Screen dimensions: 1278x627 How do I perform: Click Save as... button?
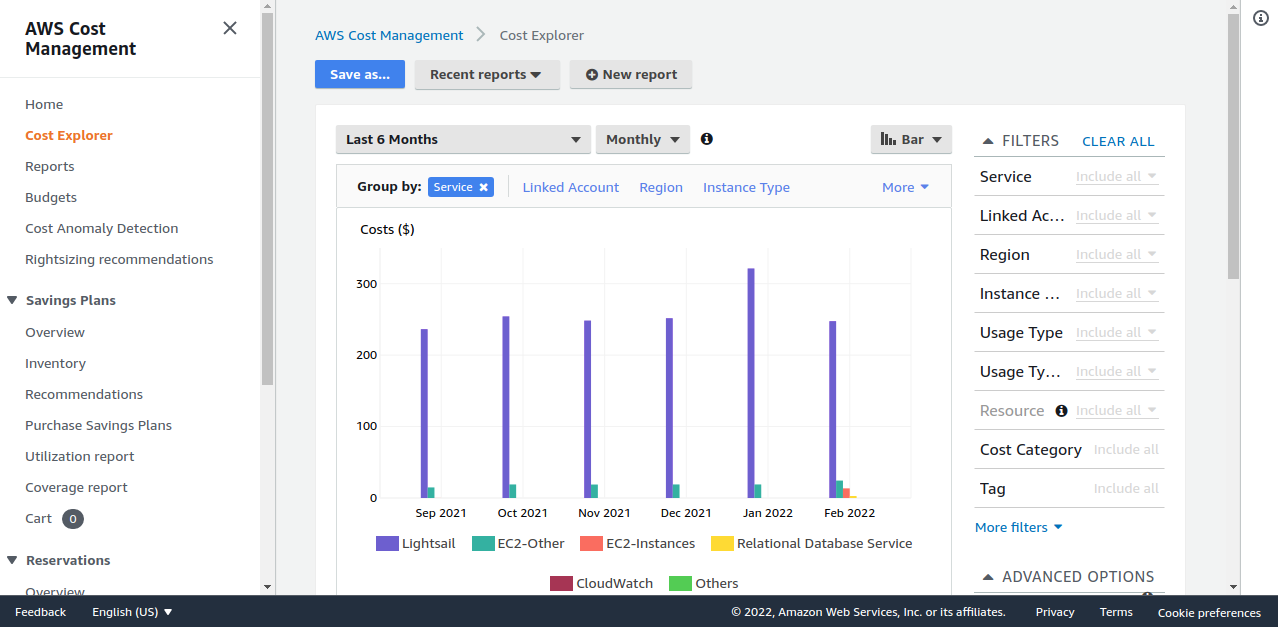tap(360, 75)
